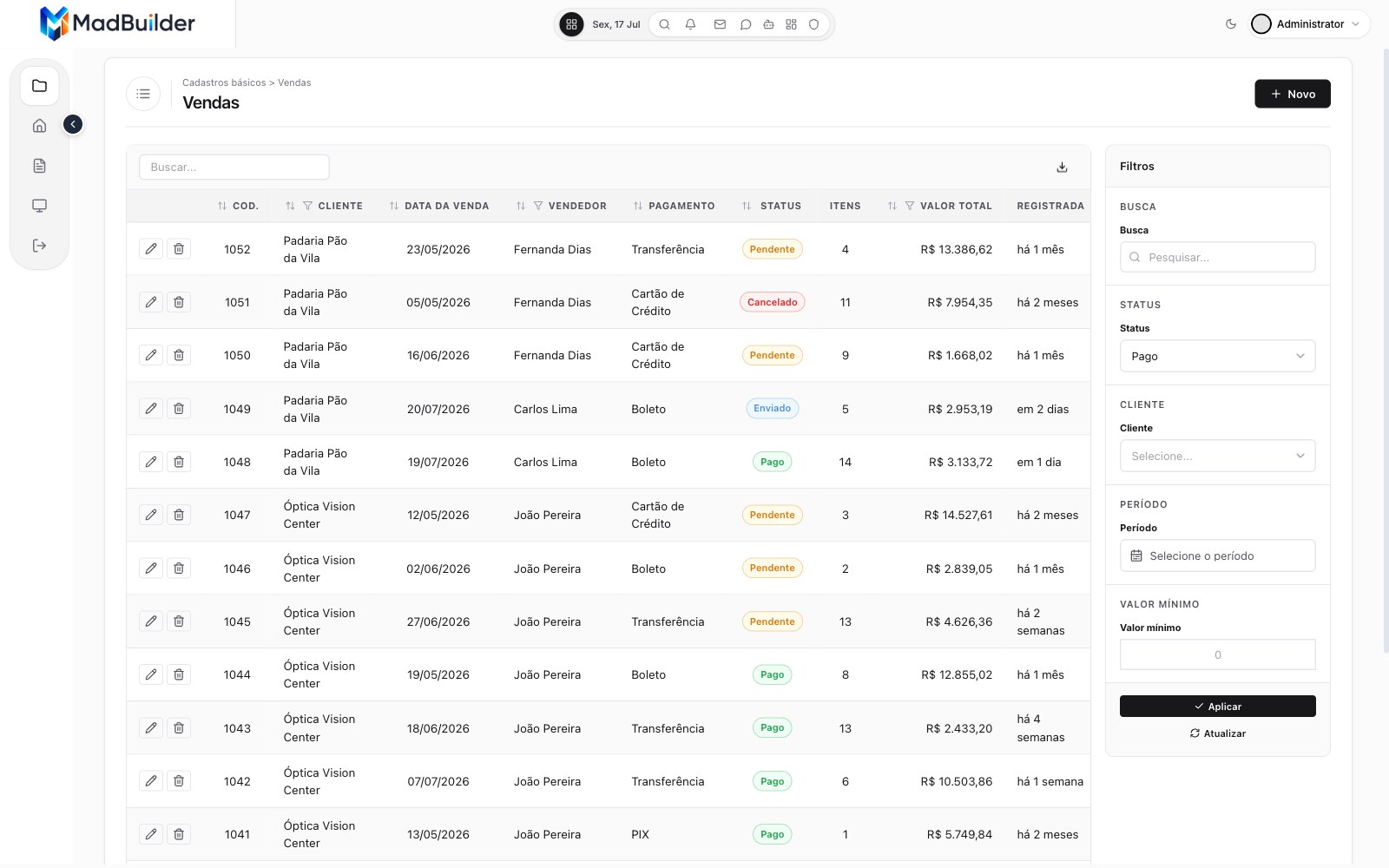Open notifications bell icon
Screen dimensions: 1389x868
tap(690, 24)
